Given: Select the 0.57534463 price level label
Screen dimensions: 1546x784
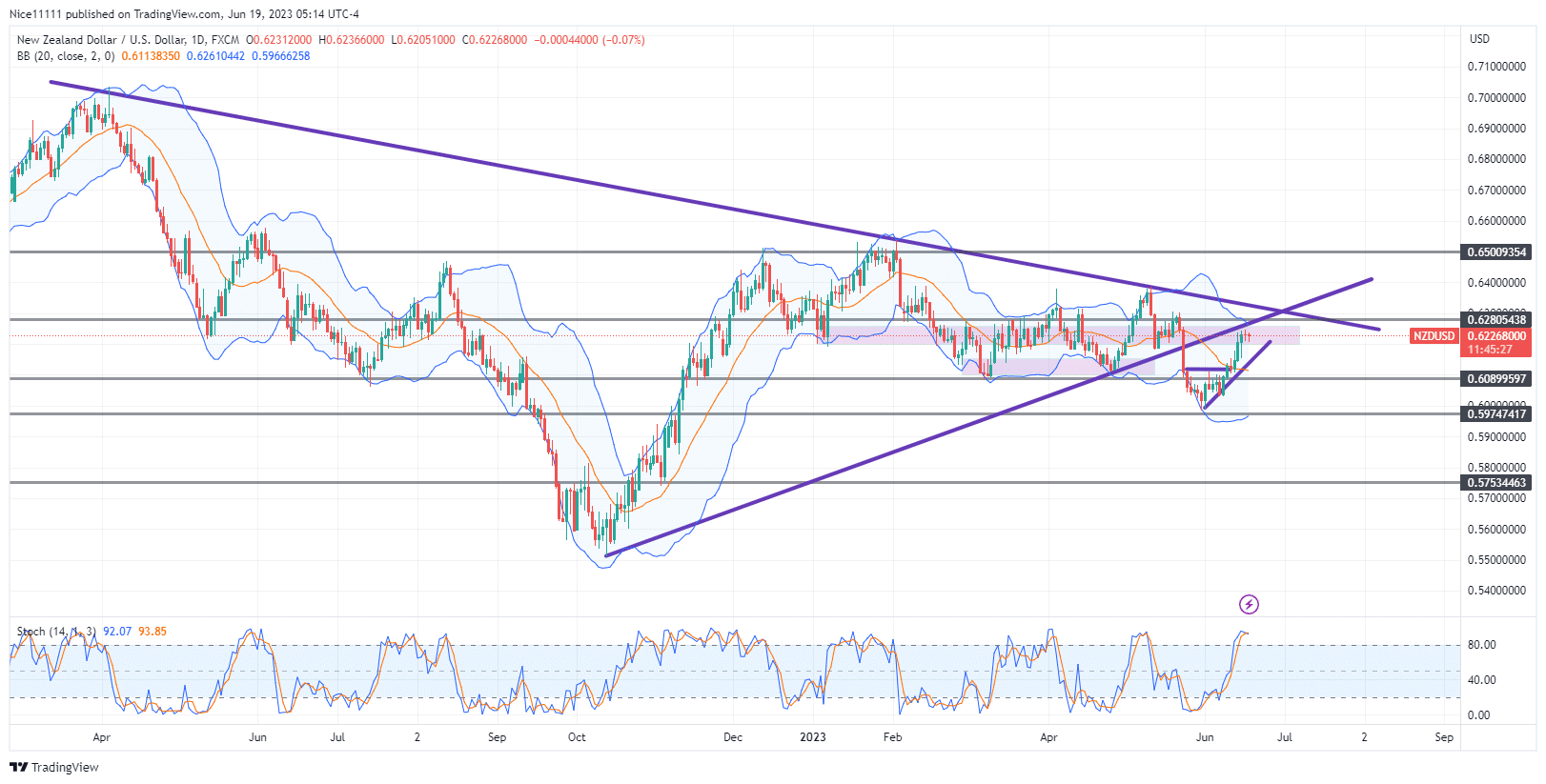Looking at the screenshot, I should click(1495, 482).
